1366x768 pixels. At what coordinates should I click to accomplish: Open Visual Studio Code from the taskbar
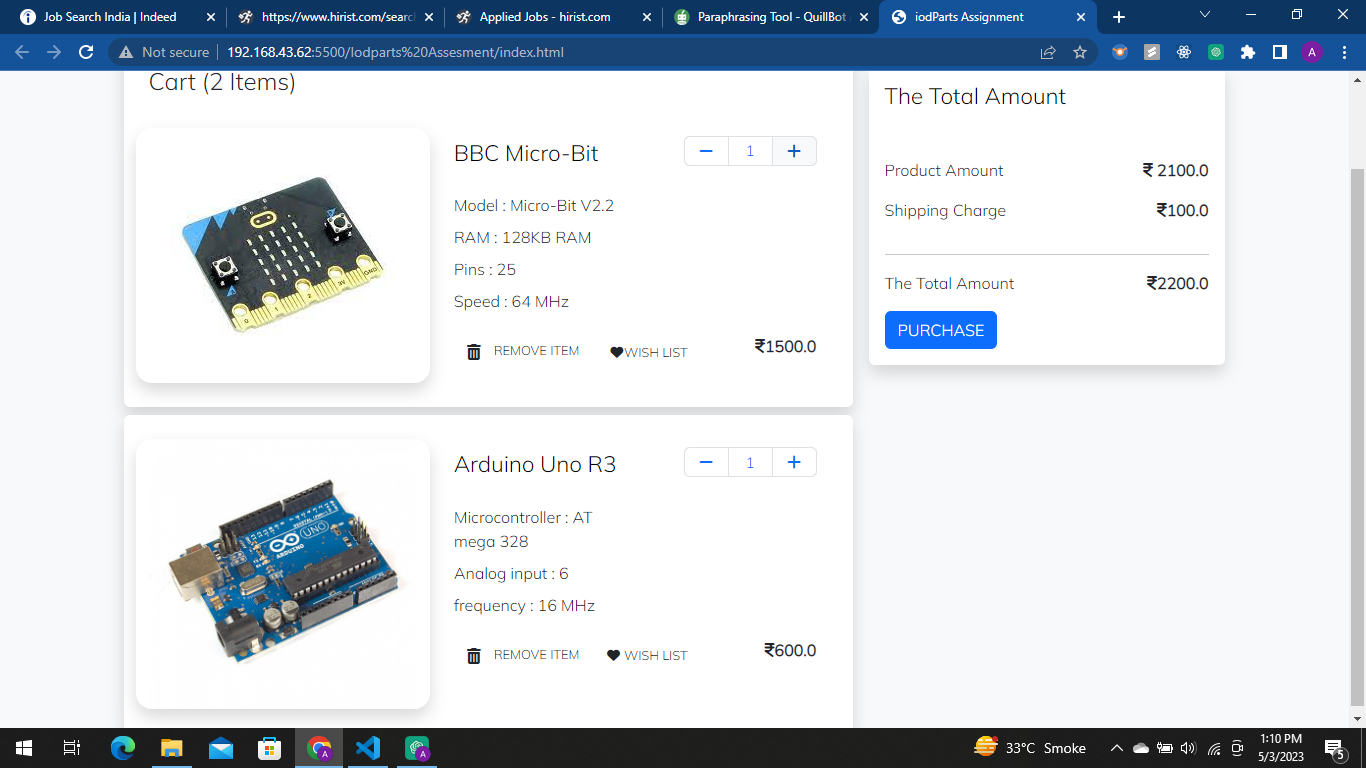click(x=367, y=748)
